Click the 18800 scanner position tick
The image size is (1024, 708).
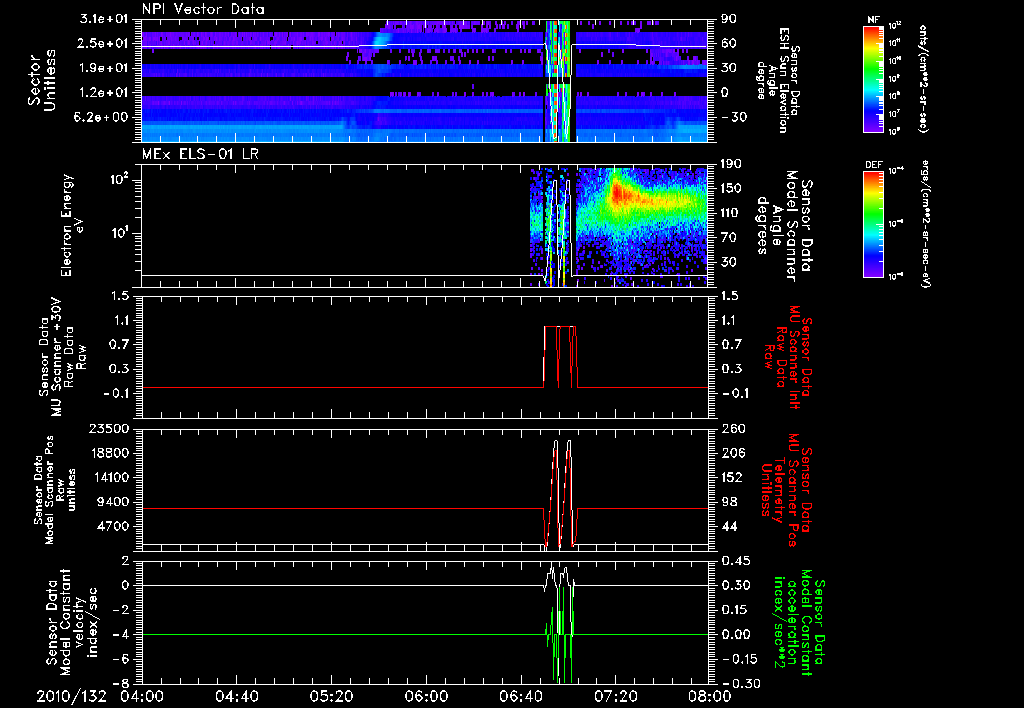pos(109,453)
